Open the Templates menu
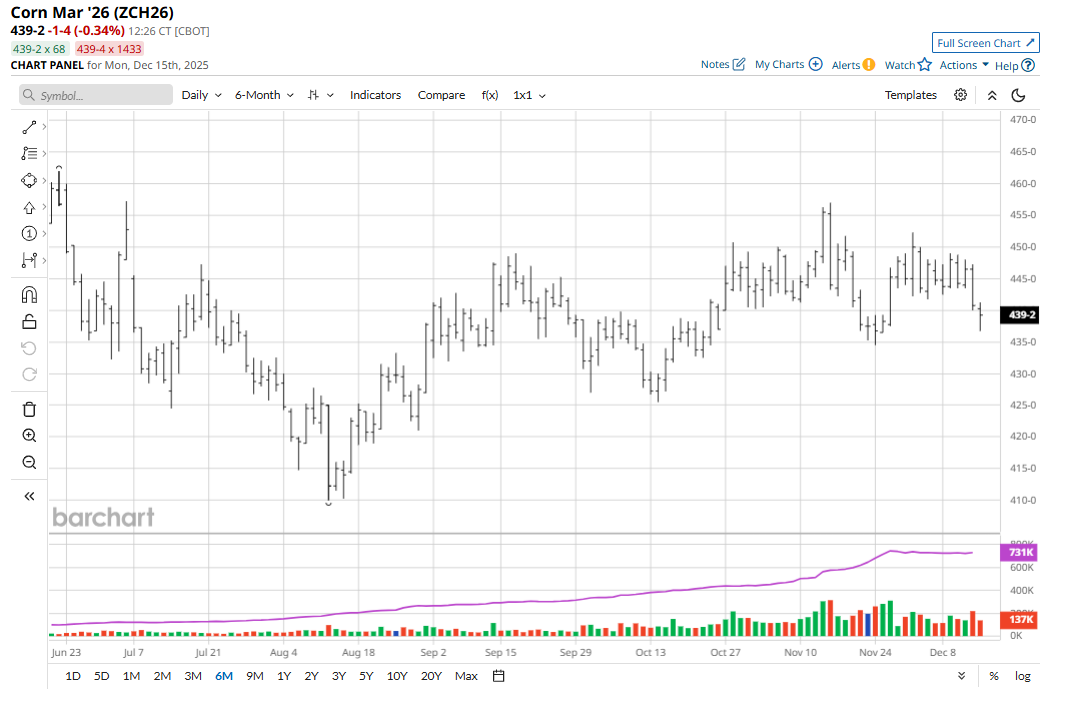1067x701 pixels. pos(910,95)
